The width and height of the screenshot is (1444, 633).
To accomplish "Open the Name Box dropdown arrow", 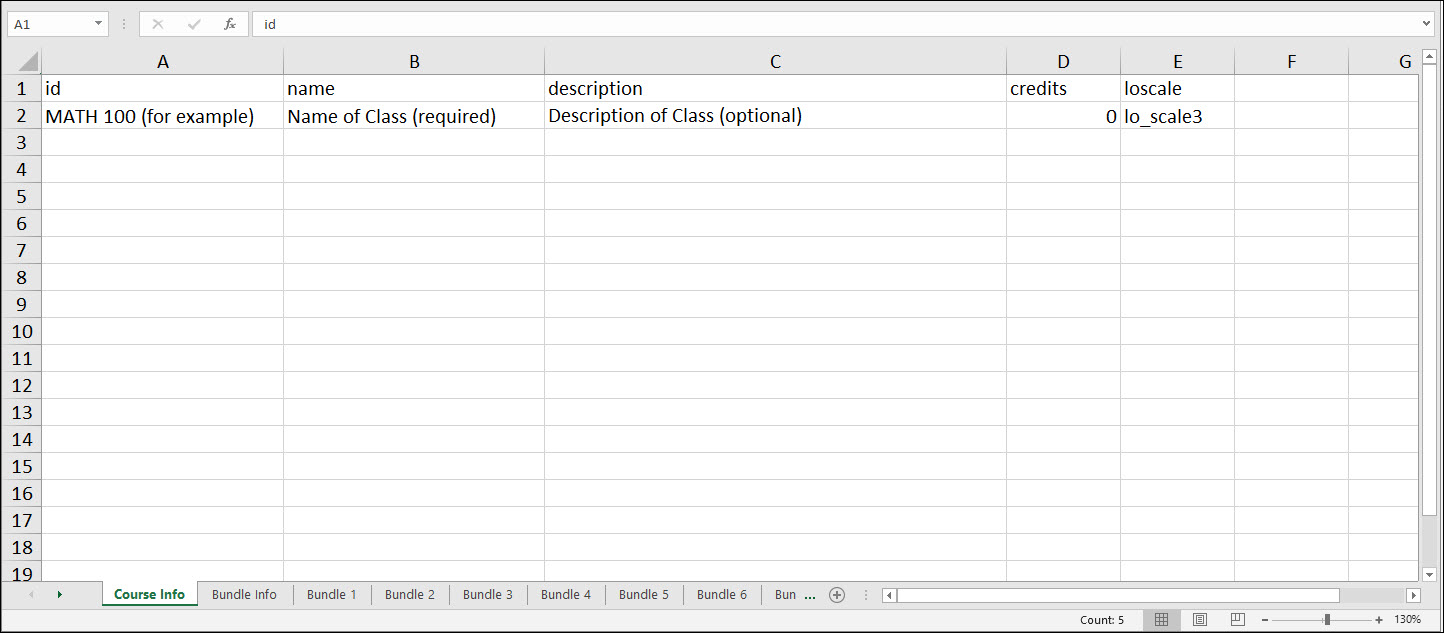I will click(x=98, y=24).
